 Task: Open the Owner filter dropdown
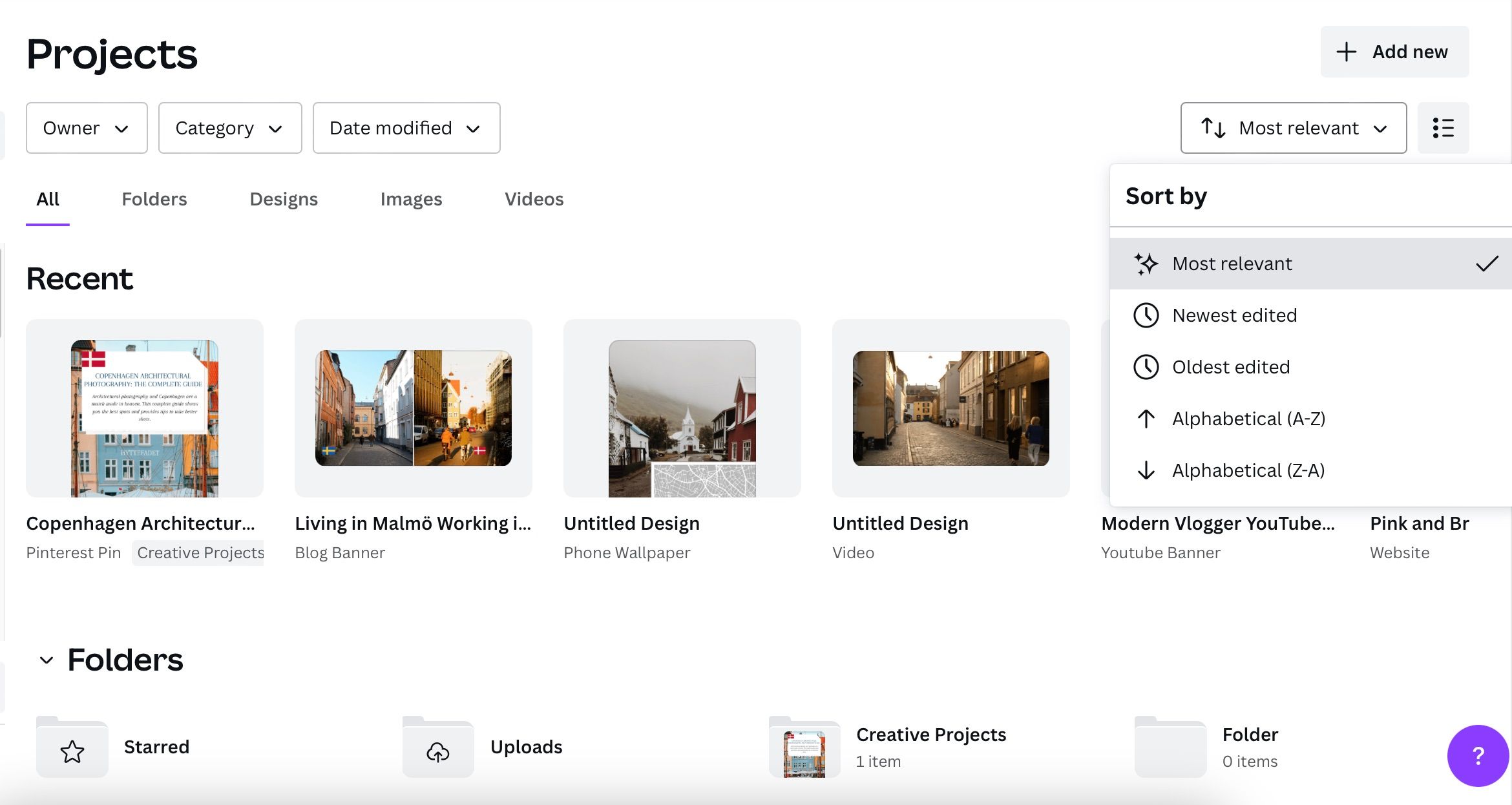(86, 128)
